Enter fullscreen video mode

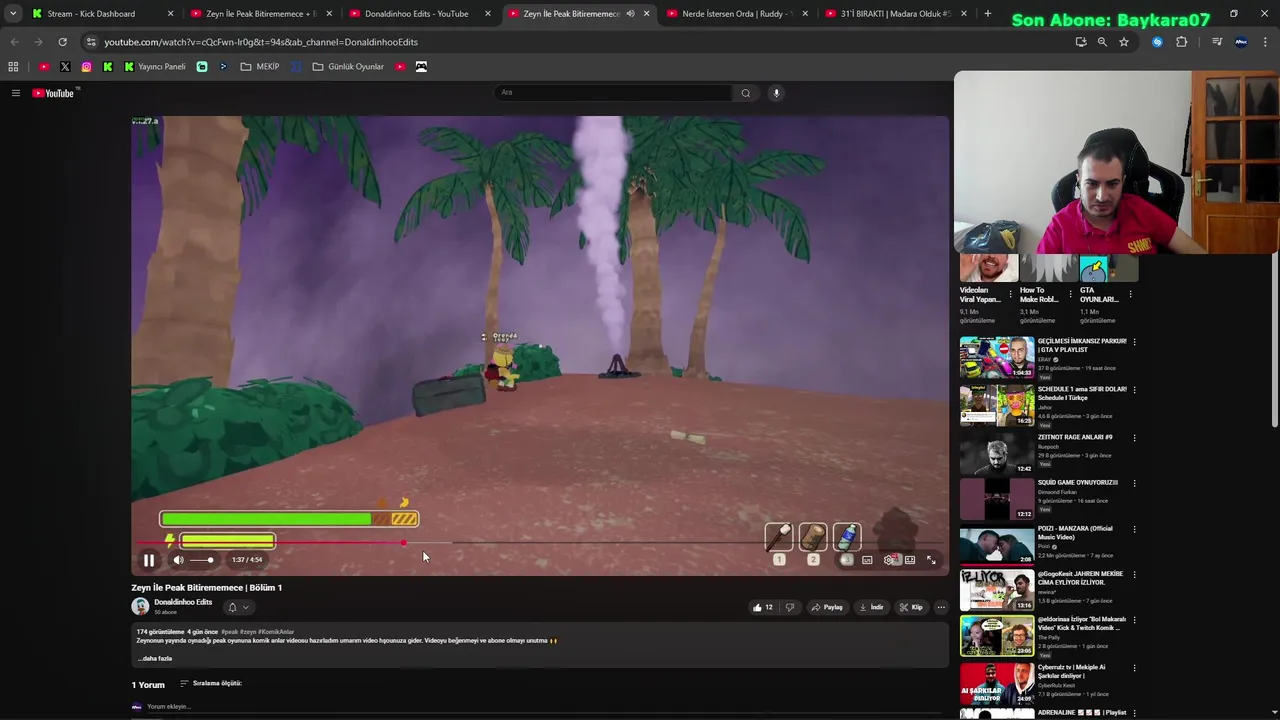[x=931, y=560]
